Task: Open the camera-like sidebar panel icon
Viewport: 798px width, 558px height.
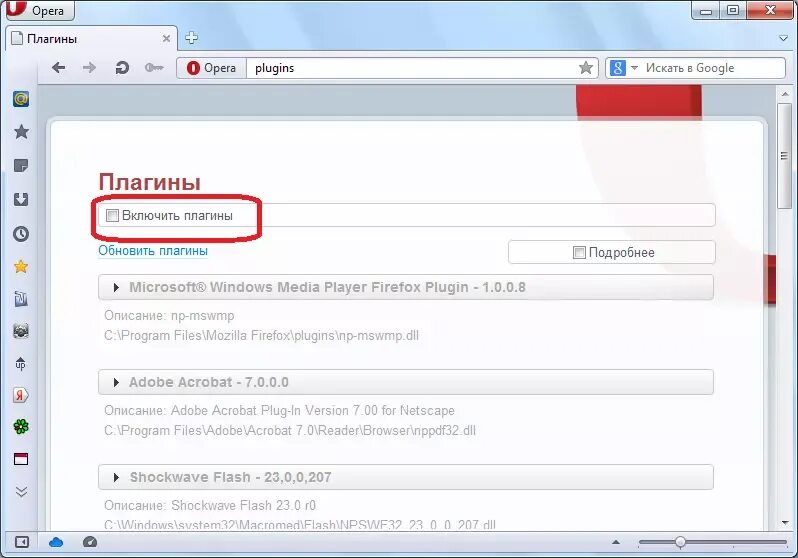Action: point(21,331)
